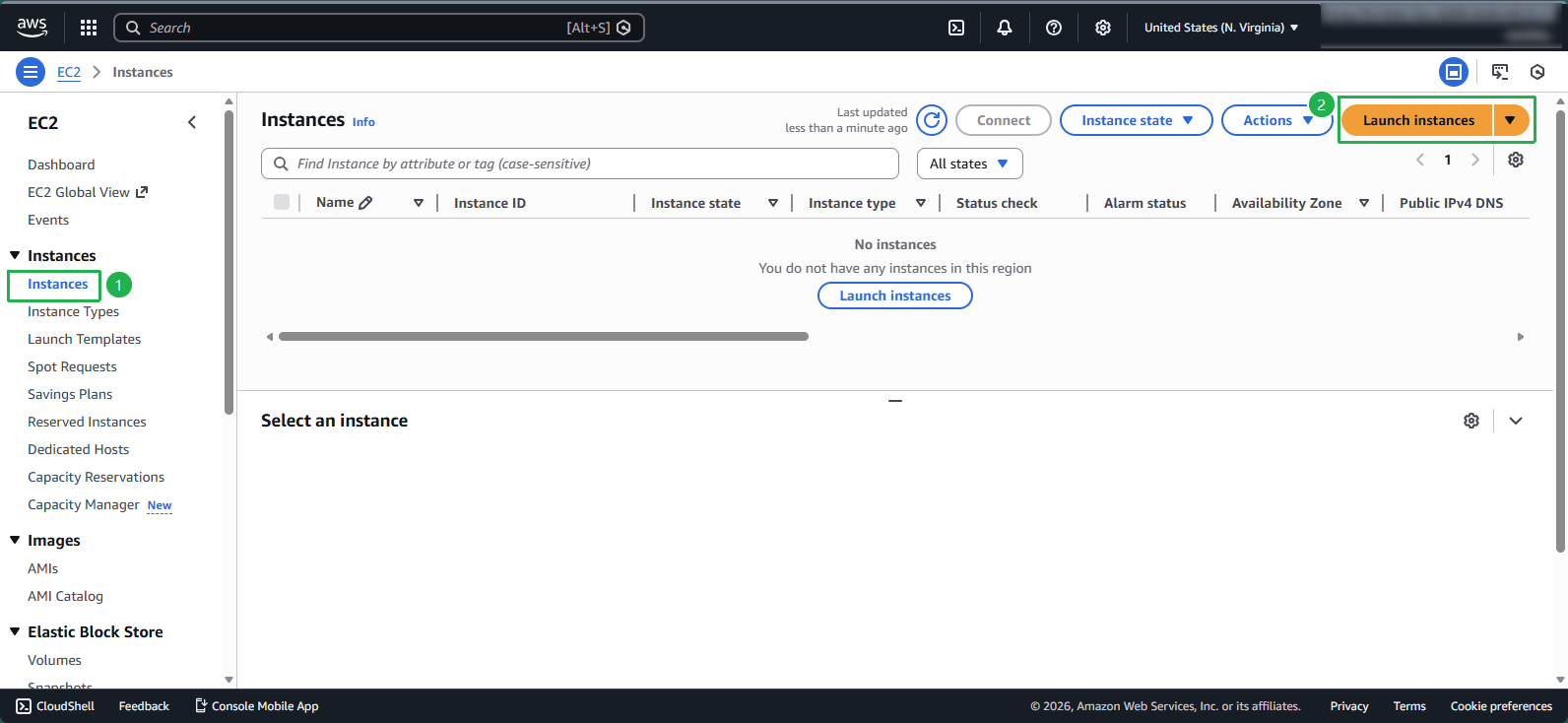1568x723 pixels.
Task: Open Instance Types in the sidebar
Action: (x=73, y=311)
